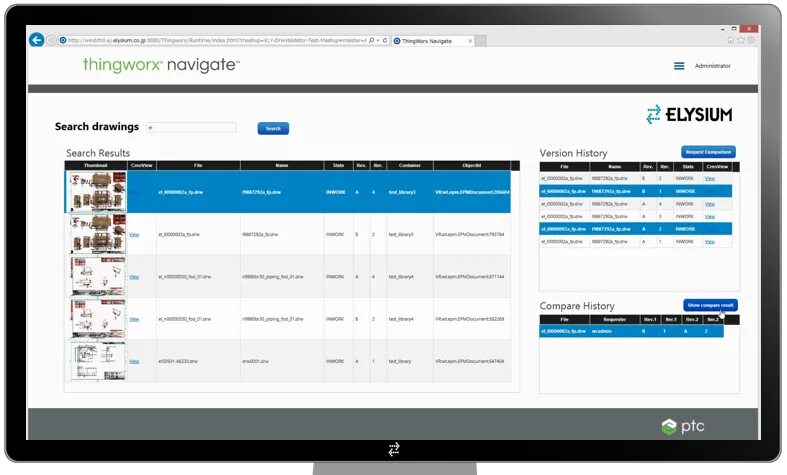Click Compare History Rev.2 column header
Screen dimensions: 787x475
coord(692,319)
